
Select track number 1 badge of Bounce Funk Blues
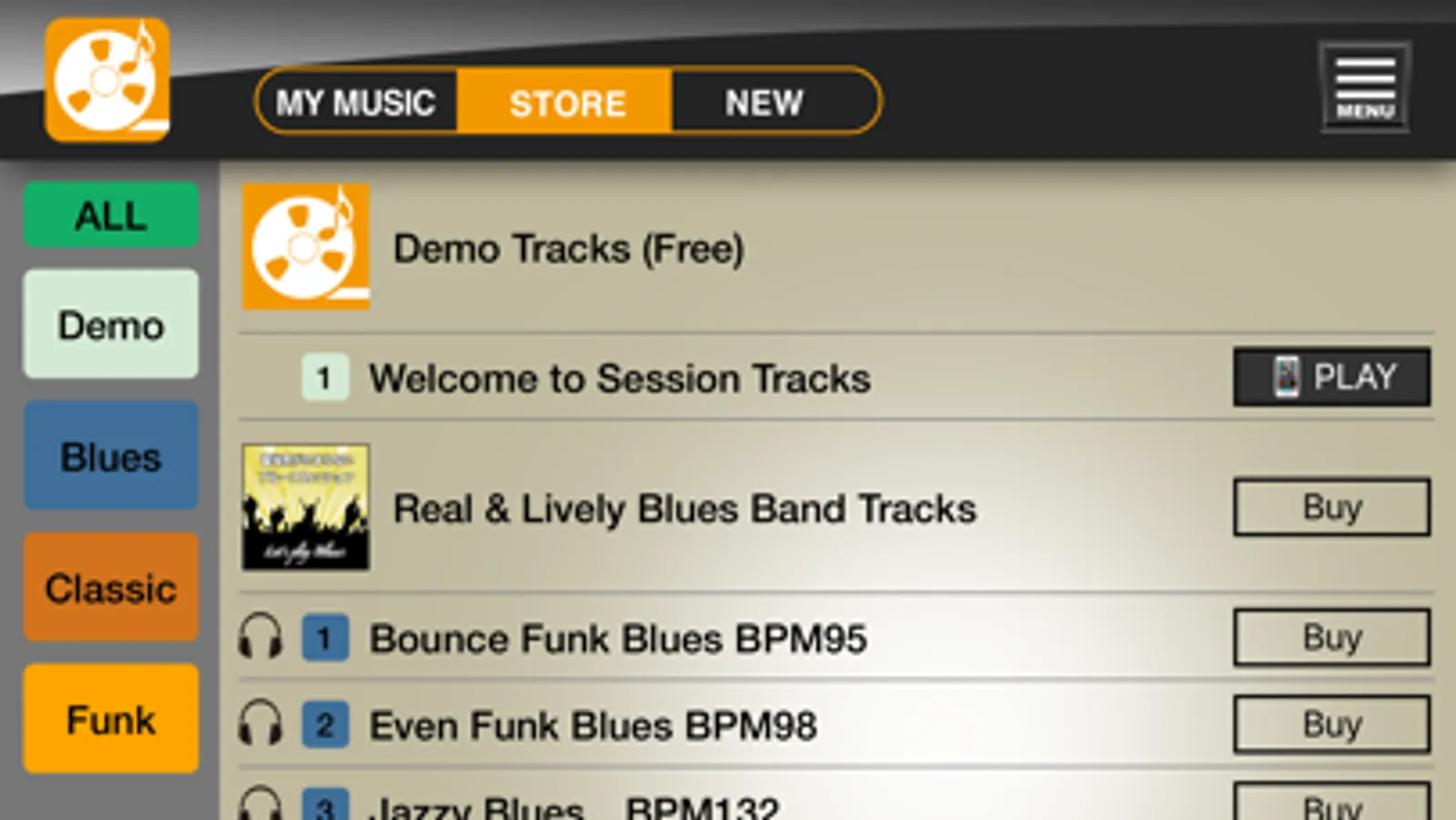[325, 638]
